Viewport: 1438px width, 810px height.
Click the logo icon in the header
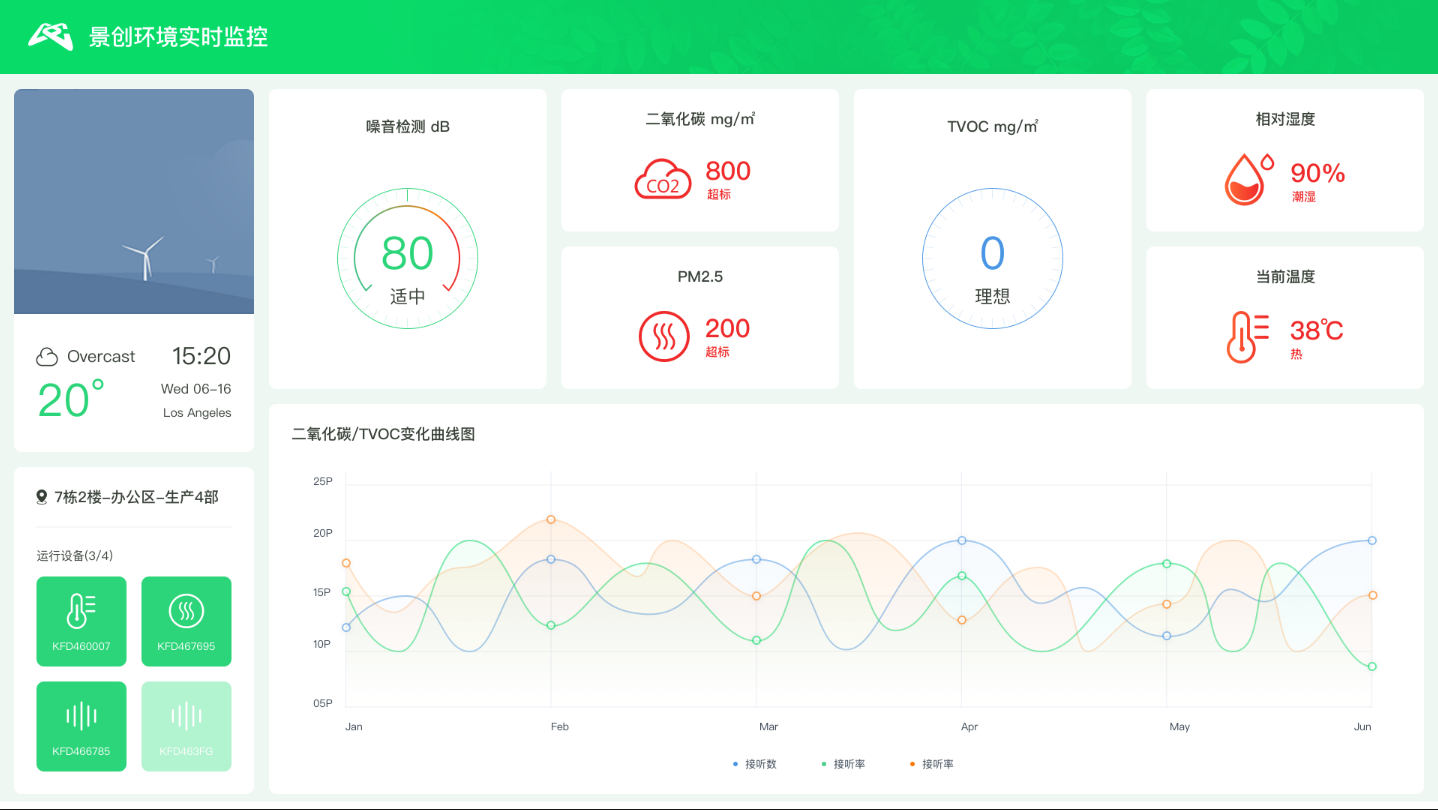pyautogui.click(x=51, y=36)
